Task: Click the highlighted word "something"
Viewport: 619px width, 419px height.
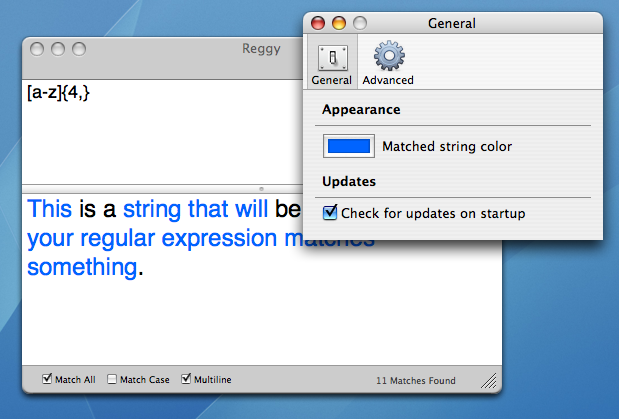Action: 82,267
